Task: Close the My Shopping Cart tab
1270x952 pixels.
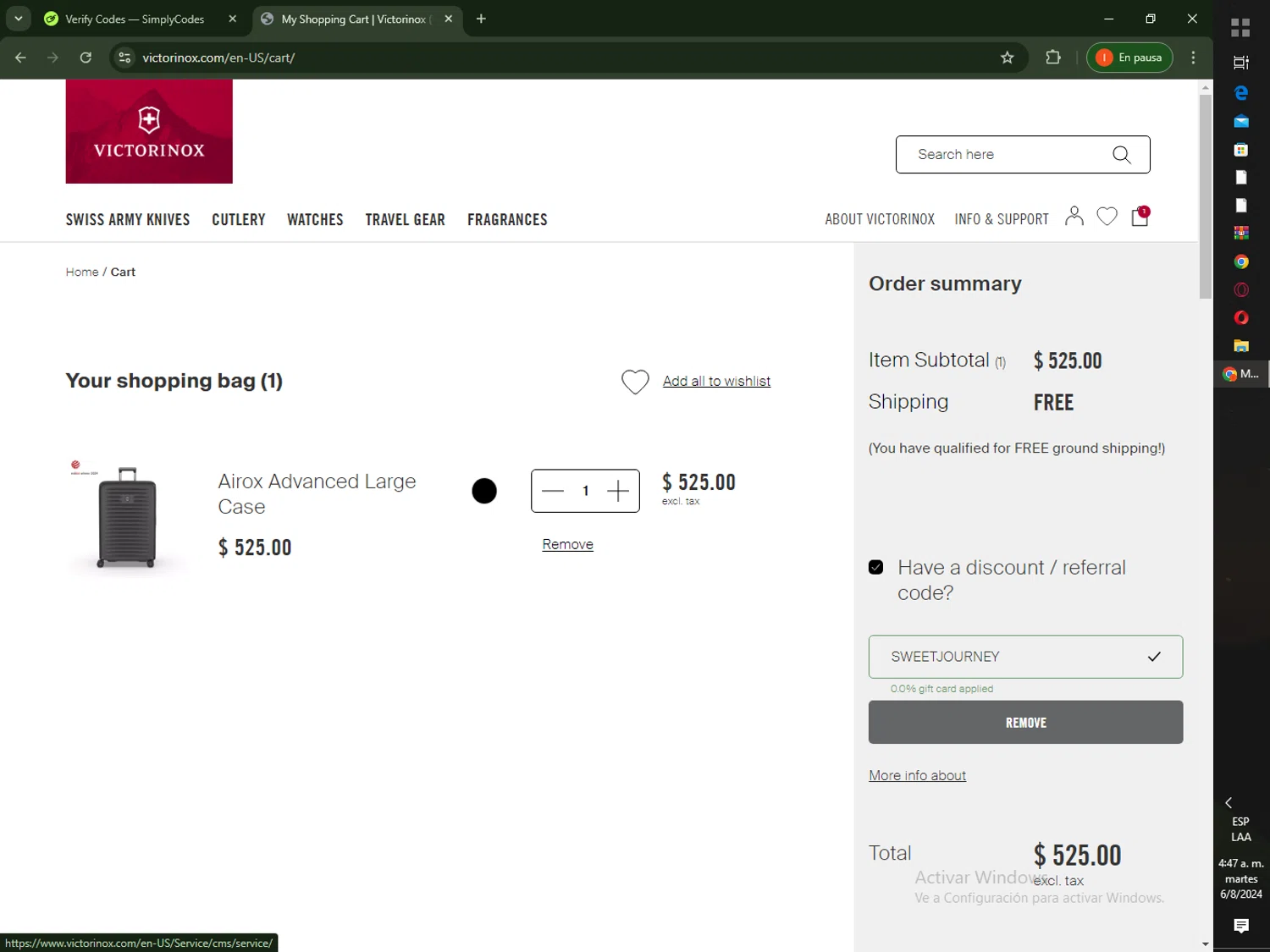Action: [x=449, y=19]
